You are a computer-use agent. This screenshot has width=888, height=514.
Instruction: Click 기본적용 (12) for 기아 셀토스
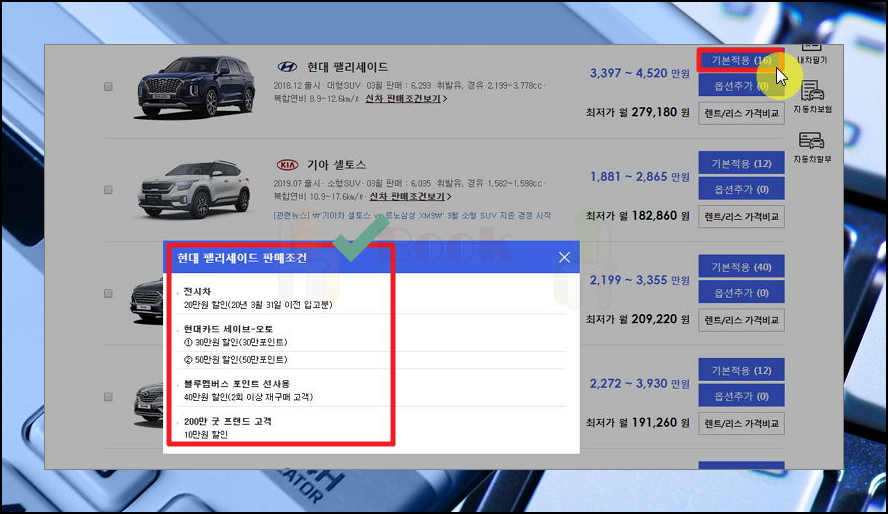click(741, 164)
